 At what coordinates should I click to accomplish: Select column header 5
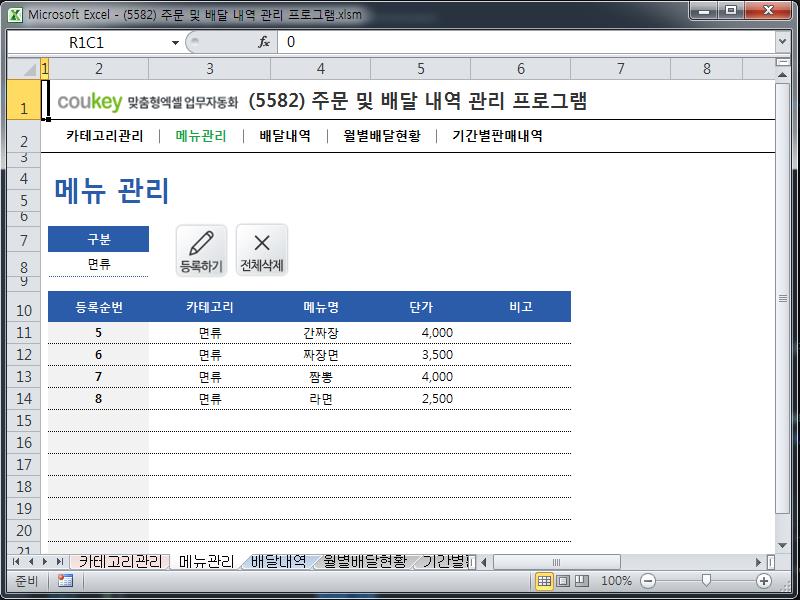pyautogui.click(x=420, y=68)
